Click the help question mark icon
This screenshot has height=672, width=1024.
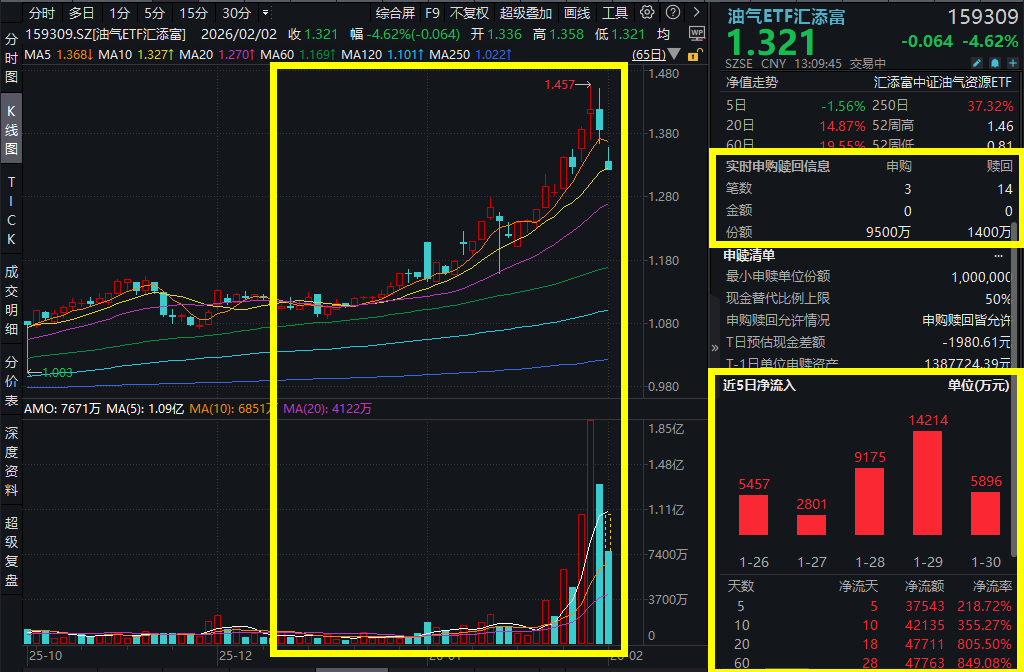(672, 12)
